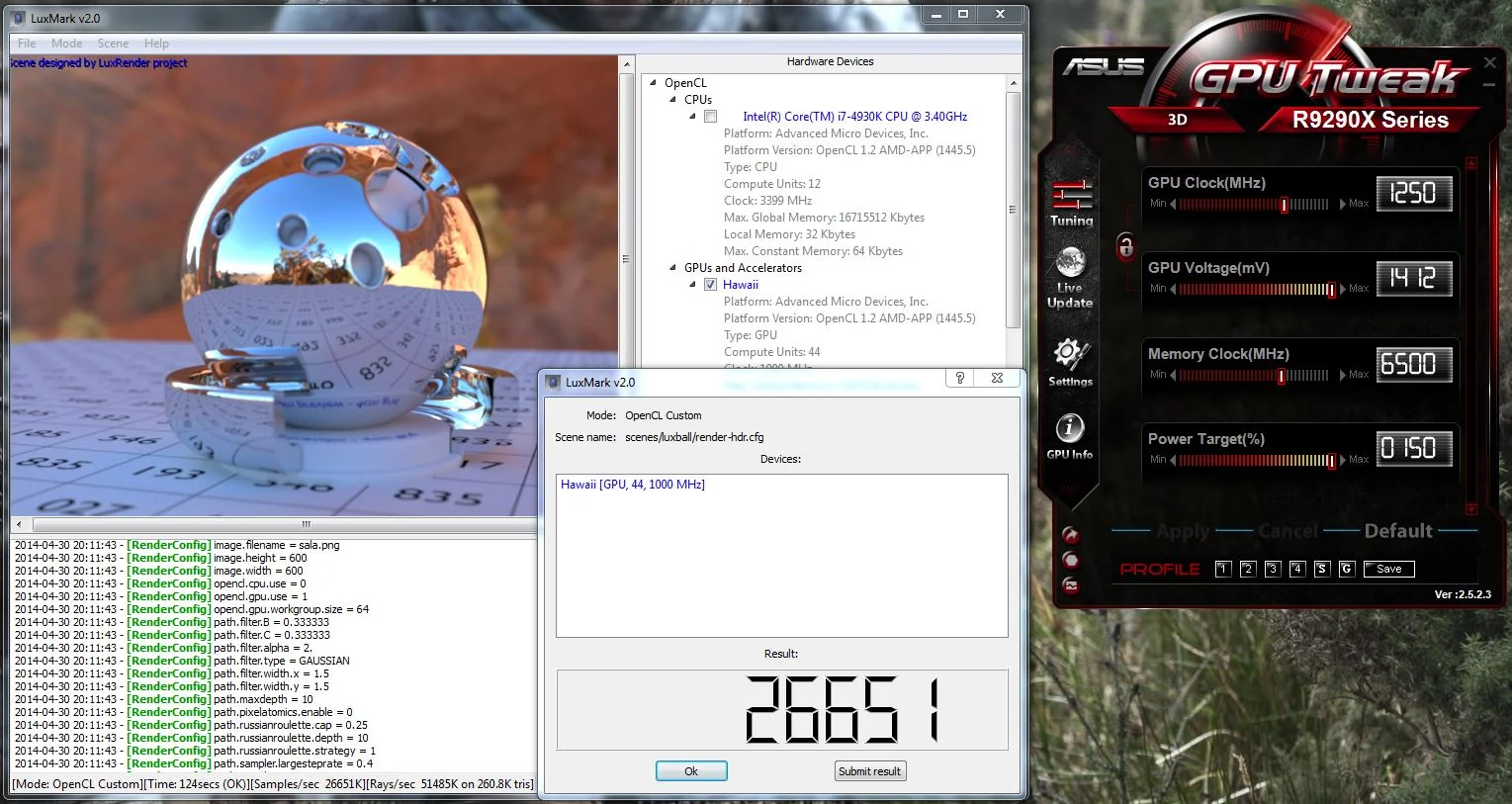This screenshot has height=804, width=1512.
Task: Select the S profile preset
Action: point(1322,569)
